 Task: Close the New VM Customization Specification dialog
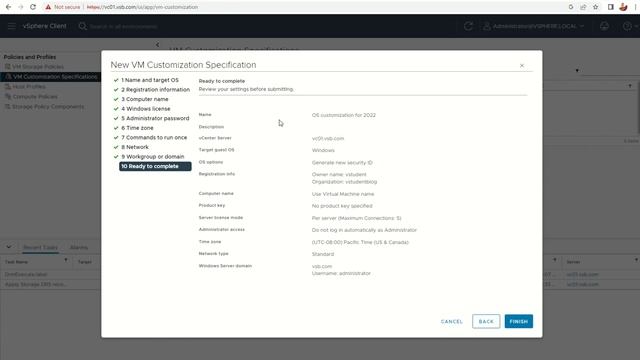tap(522, 65)
